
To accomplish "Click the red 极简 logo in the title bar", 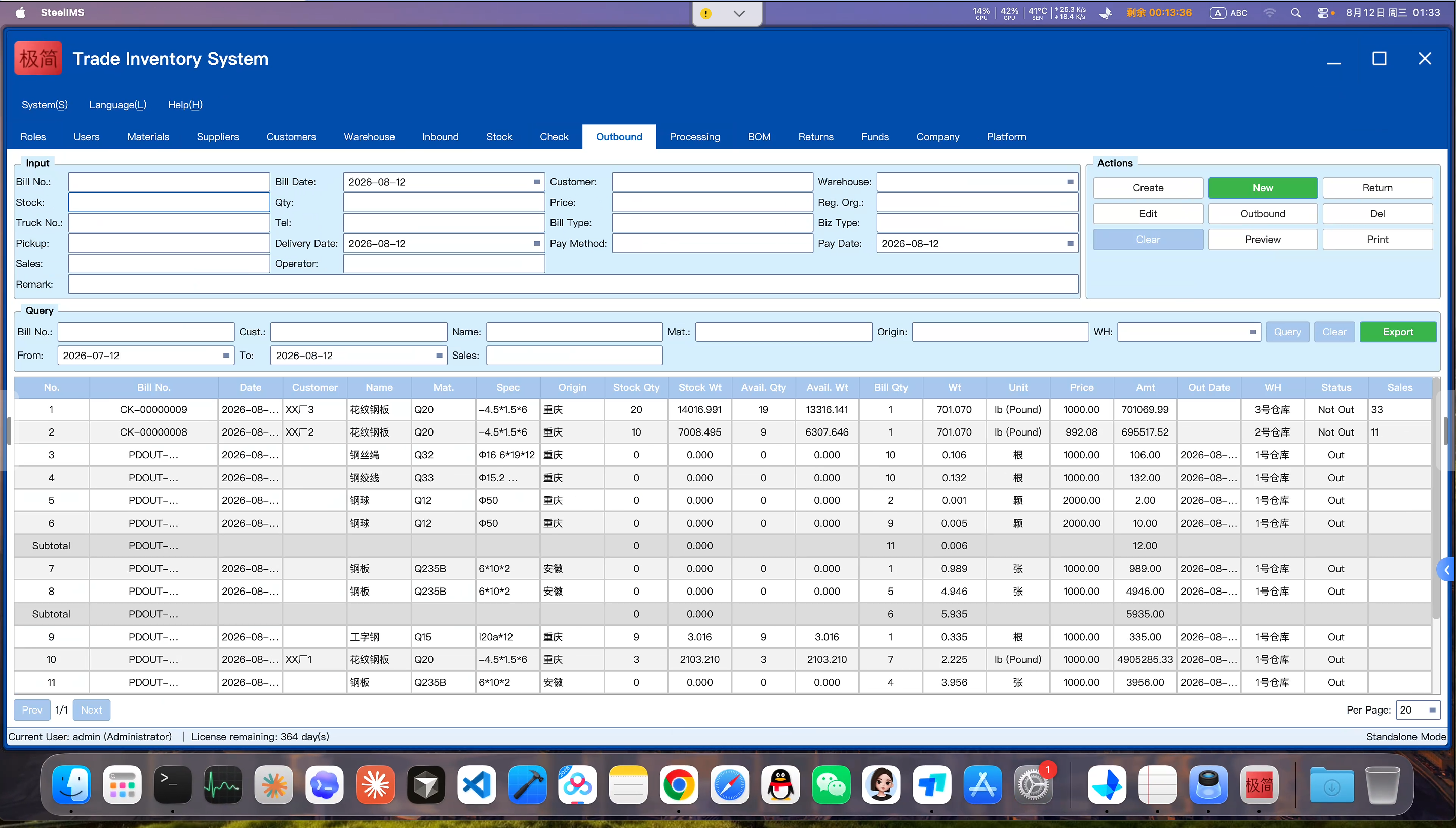I will click(38, 58).
